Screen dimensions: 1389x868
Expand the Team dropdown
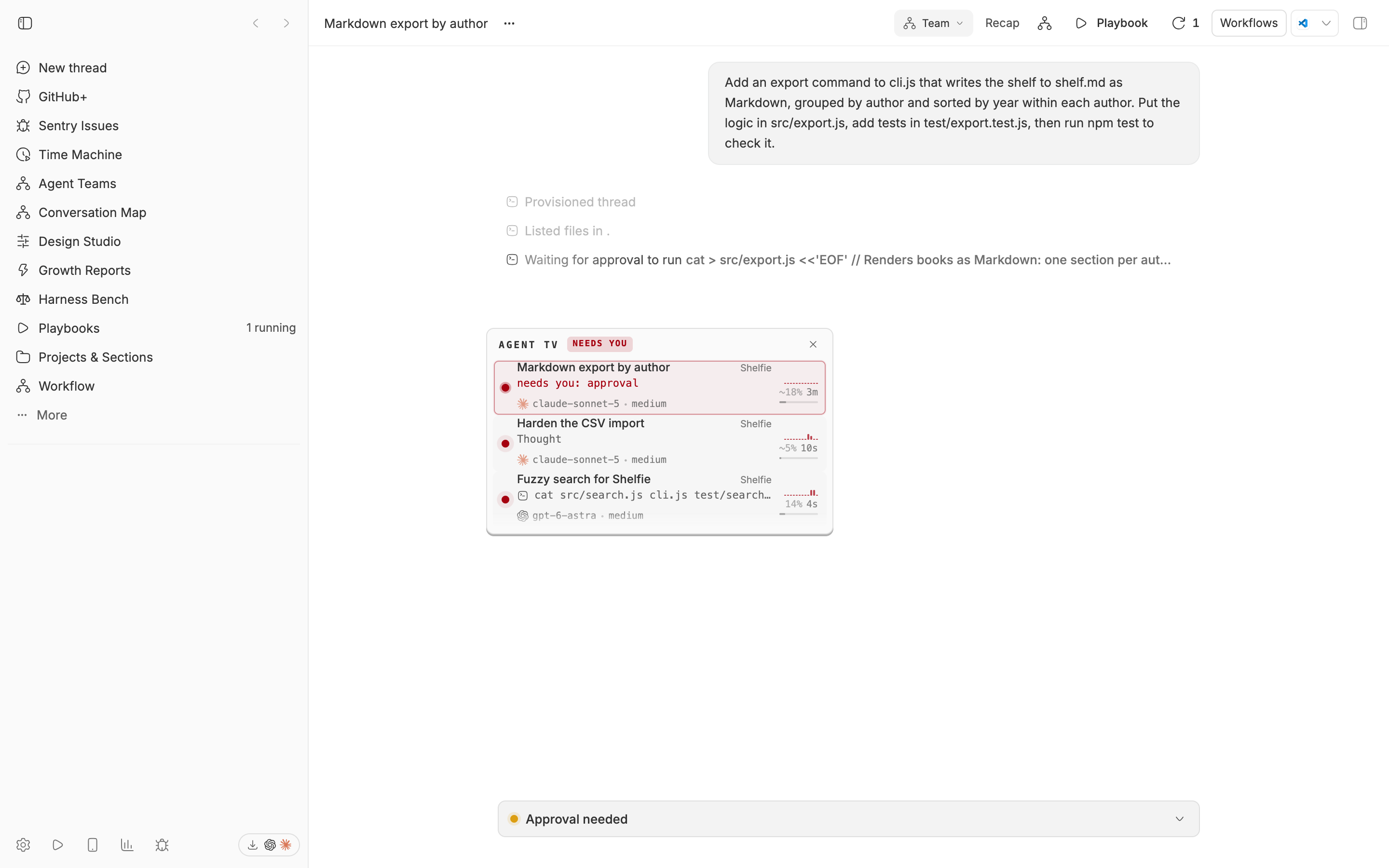[x=933, y=23]
